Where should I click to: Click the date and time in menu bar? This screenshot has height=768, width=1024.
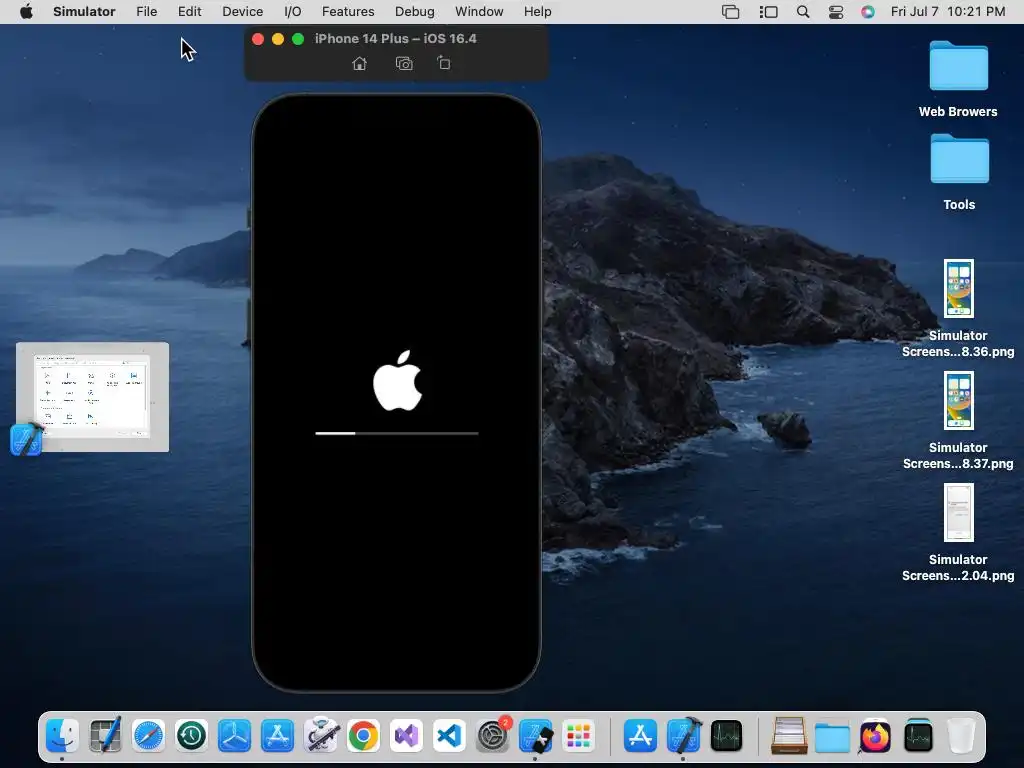[x=948, y=11]
